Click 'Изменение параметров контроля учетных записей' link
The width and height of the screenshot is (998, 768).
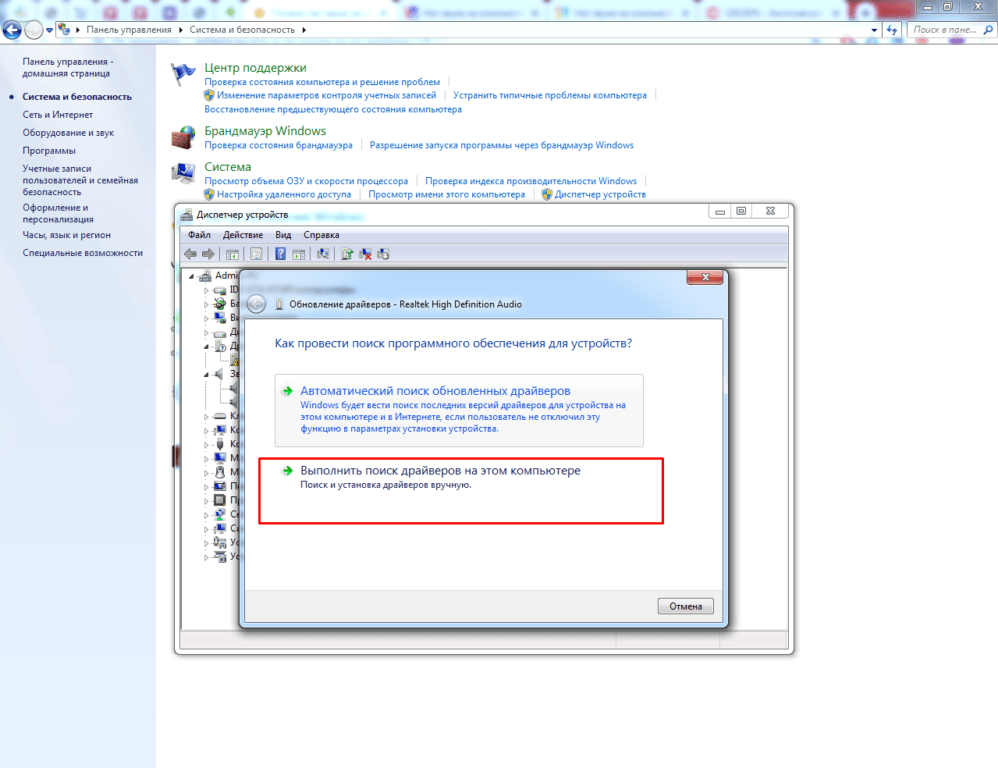tap(327, 95)
